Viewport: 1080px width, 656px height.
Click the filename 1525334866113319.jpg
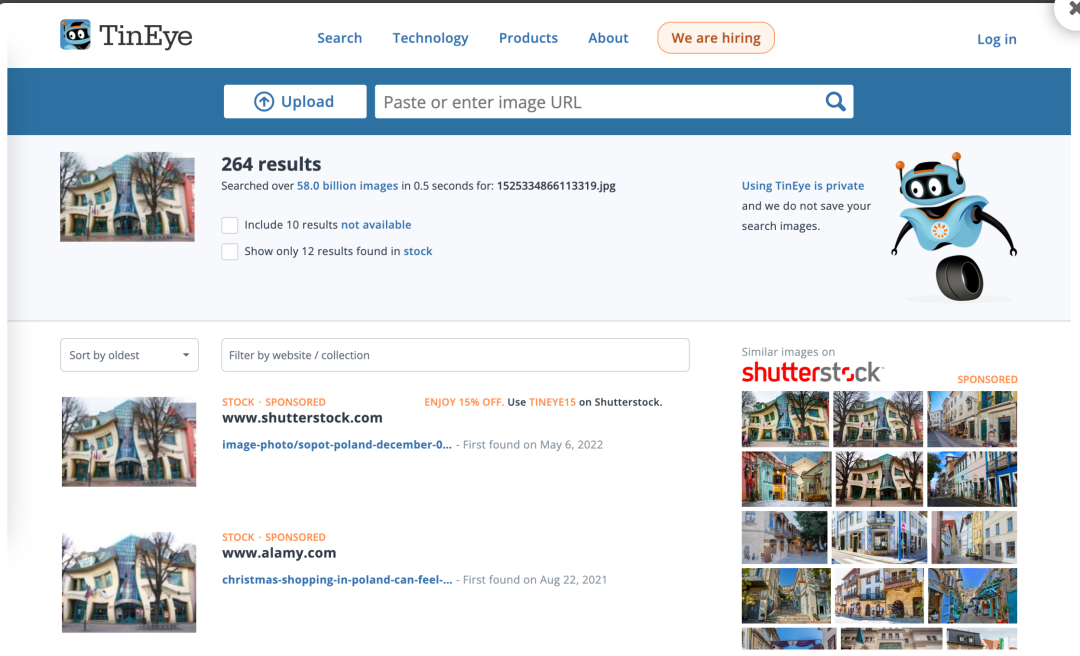click(x=557, y=185)
